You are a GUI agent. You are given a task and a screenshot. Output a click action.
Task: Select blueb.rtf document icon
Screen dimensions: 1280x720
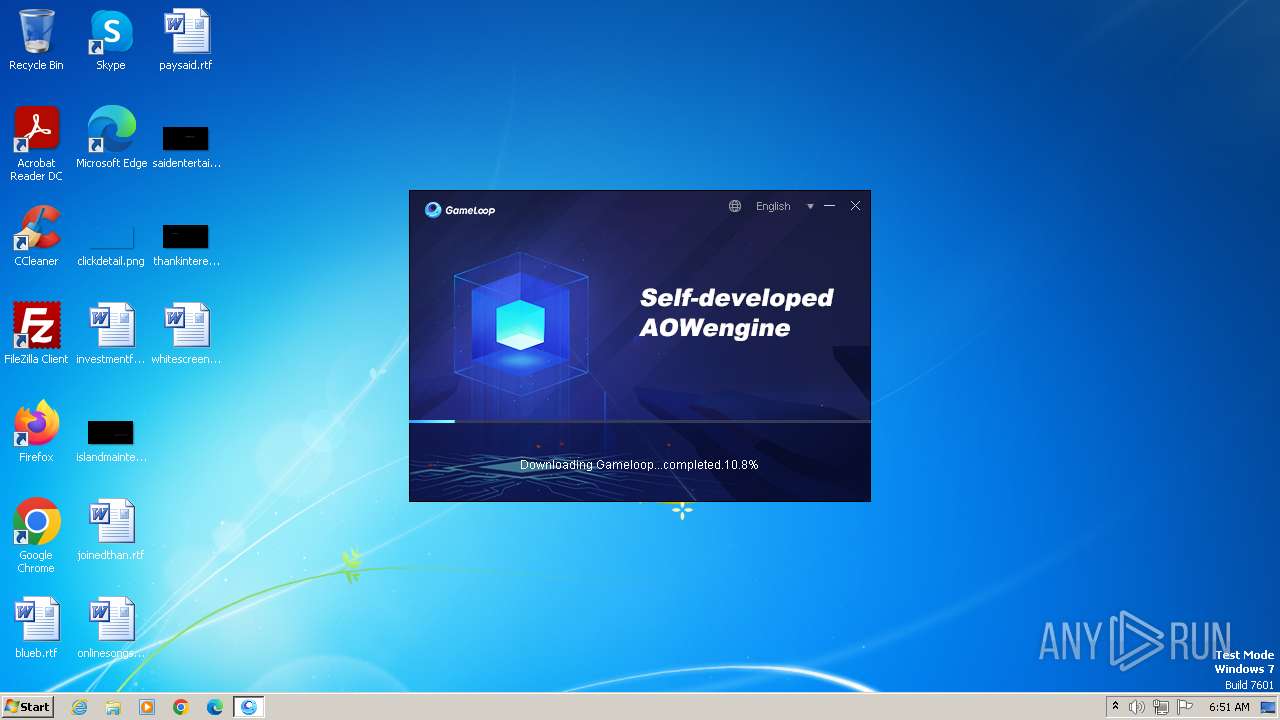36,628
